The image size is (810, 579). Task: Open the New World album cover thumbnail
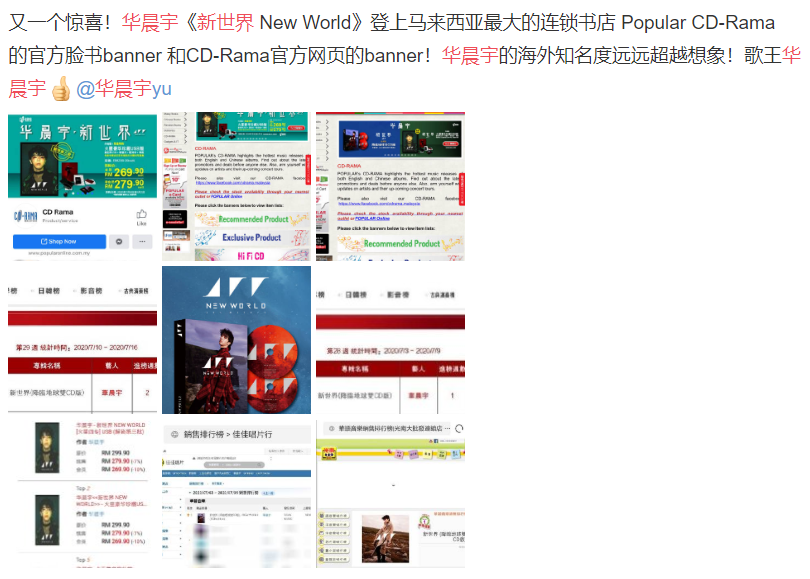[236, 340]
